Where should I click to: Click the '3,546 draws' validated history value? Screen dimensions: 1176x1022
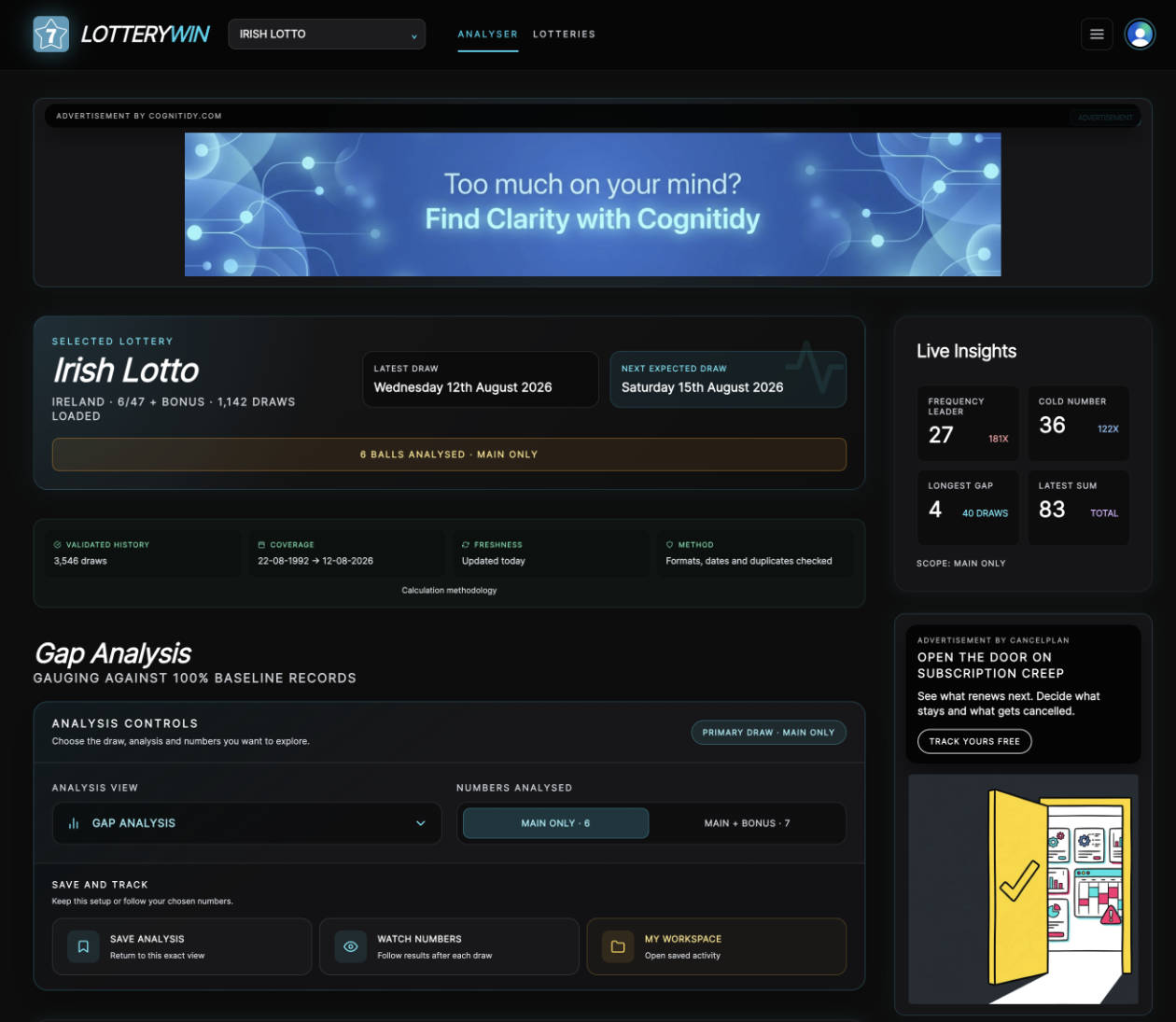click(80, 561)
